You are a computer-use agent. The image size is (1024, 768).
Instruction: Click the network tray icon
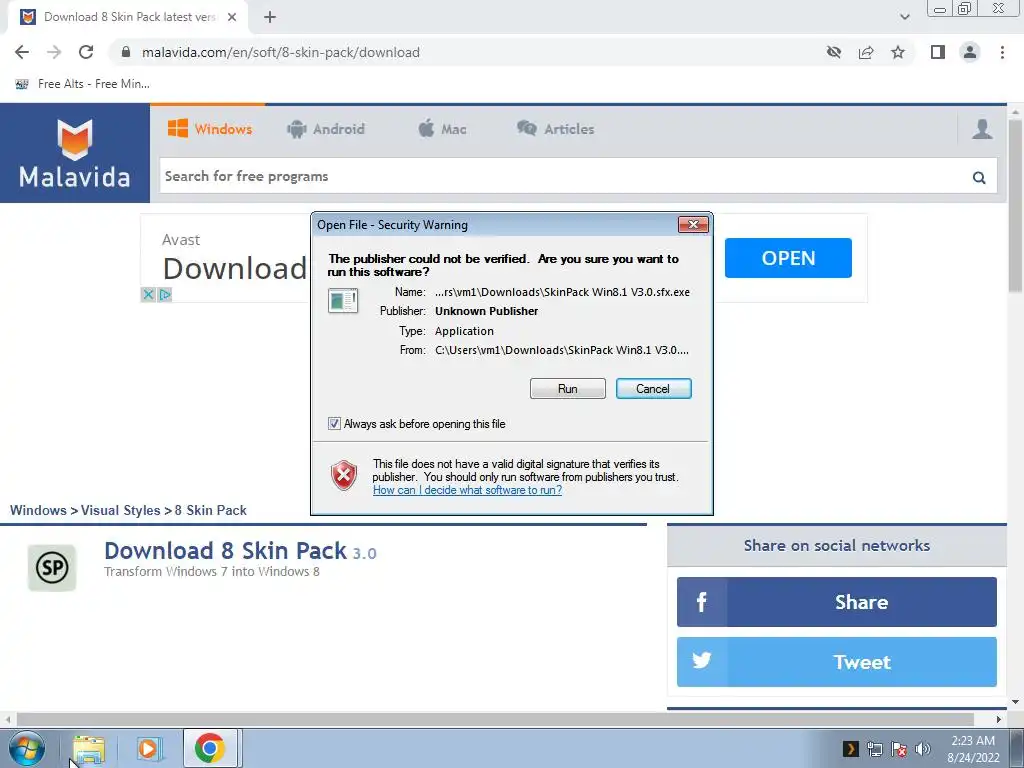point(874,748)
